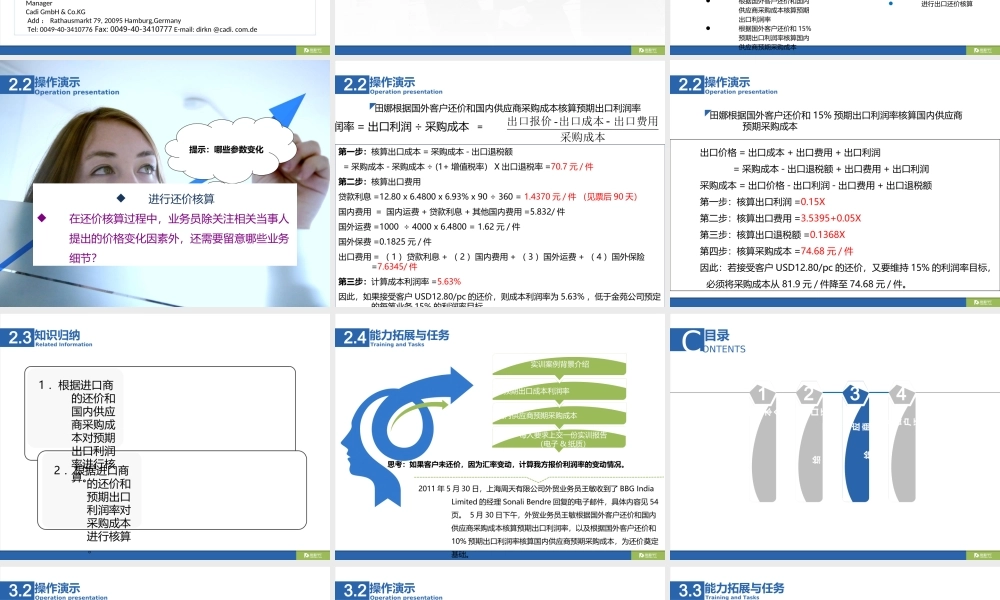
Task: Click hexagon badge "3" on the contents slide
Action: [x=854, y=395]
